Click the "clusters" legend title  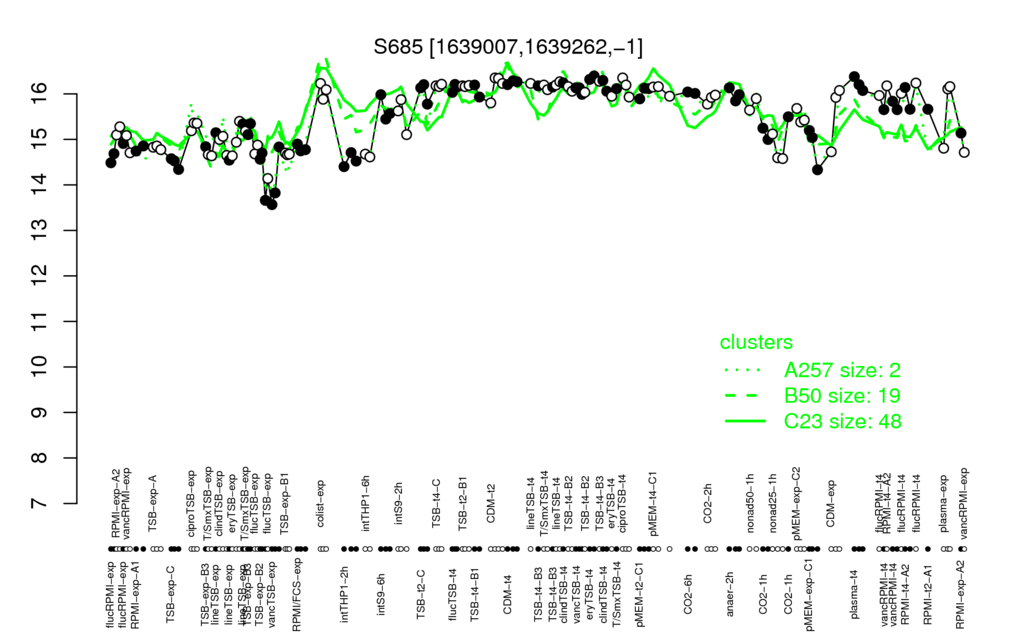755,343
